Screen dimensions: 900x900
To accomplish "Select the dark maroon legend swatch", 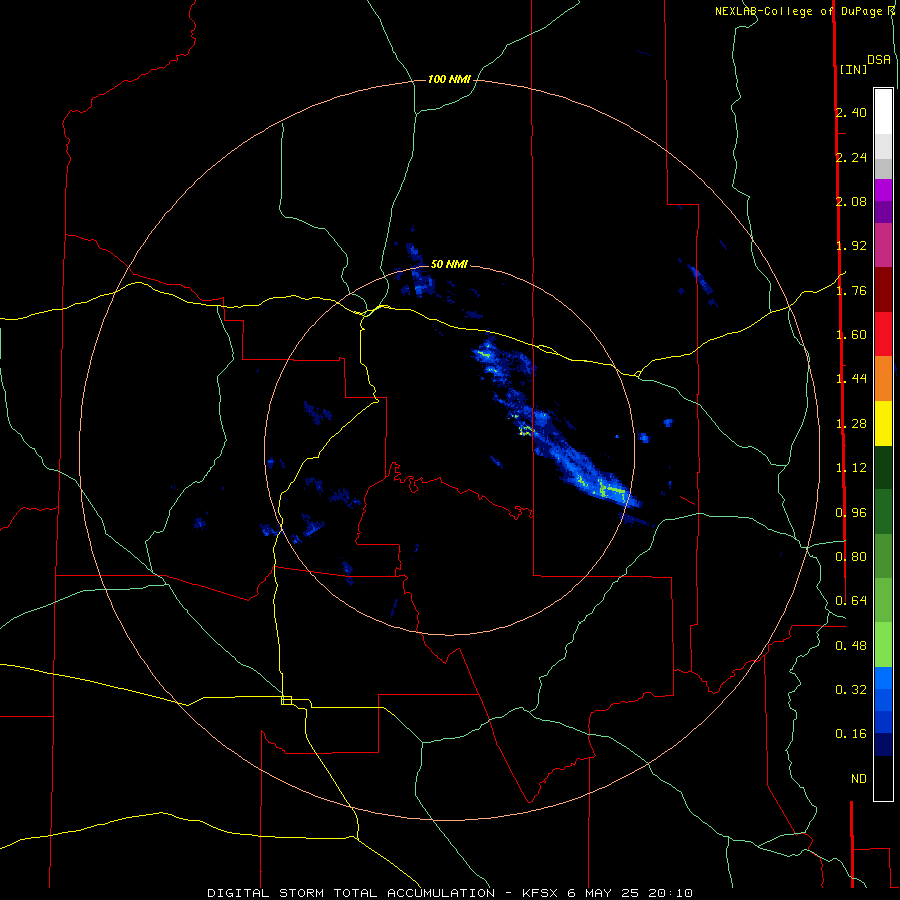I will [883, 290].
